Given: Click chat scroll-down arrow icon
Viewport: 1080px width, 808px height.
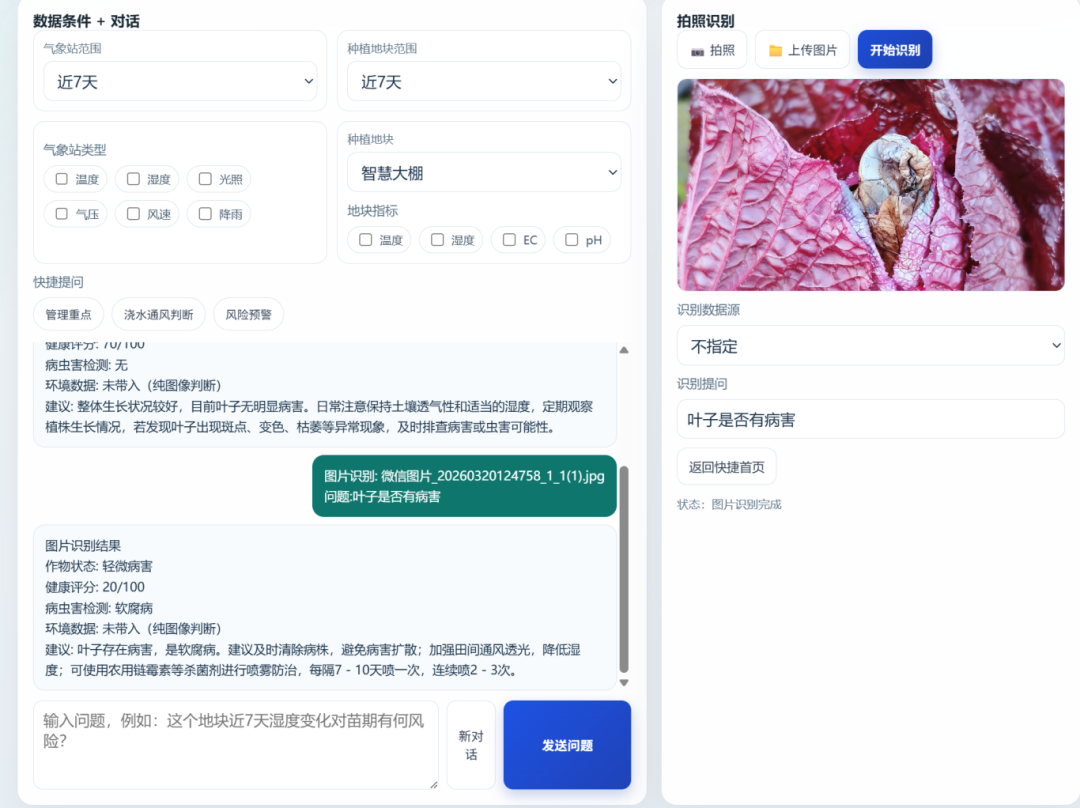Looking at the screenshot, I should (x=624, y=682).
